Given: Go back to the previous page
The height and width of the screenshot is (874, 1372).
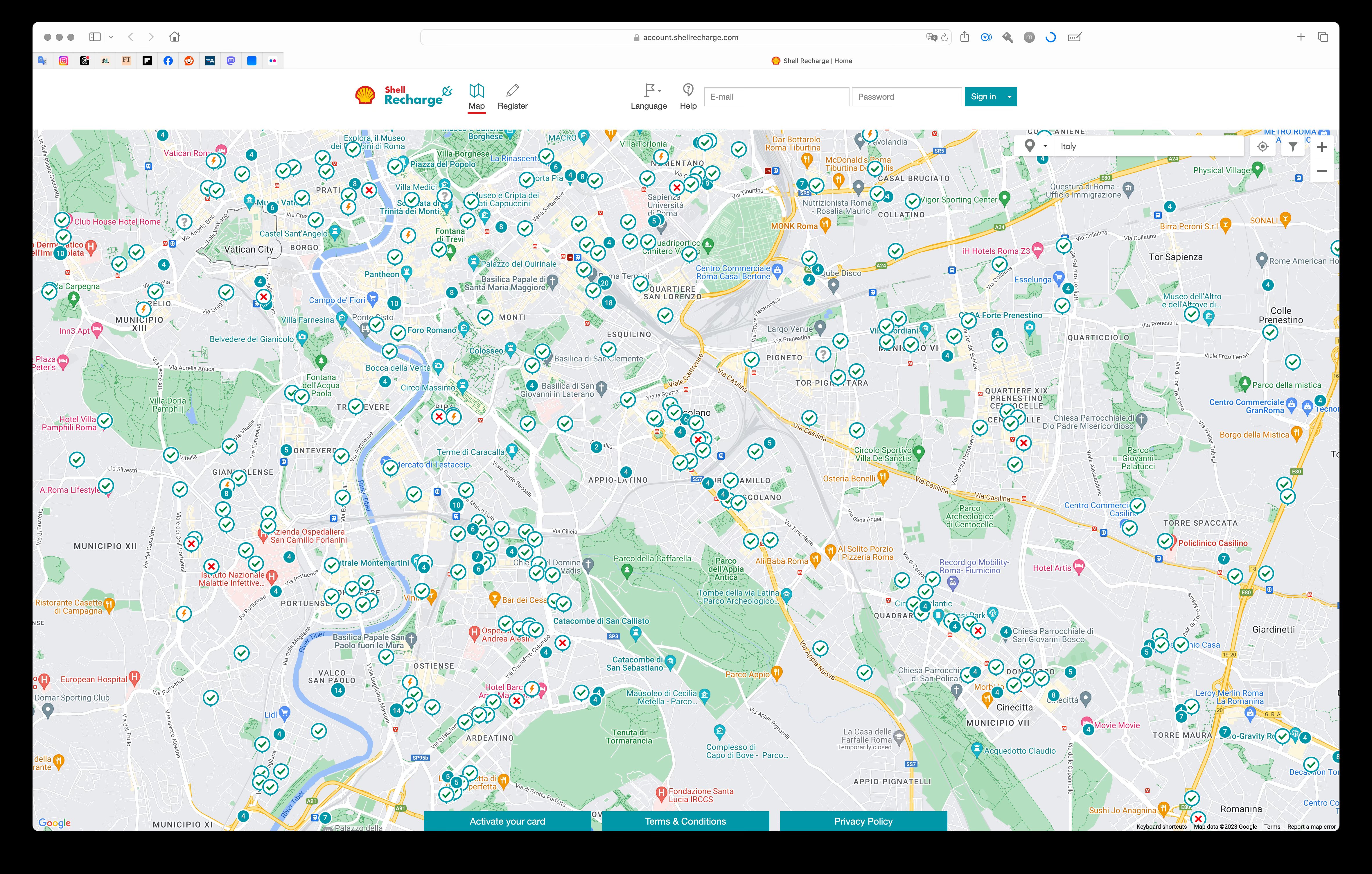Looking at the screenshot, I should [130, 37].
